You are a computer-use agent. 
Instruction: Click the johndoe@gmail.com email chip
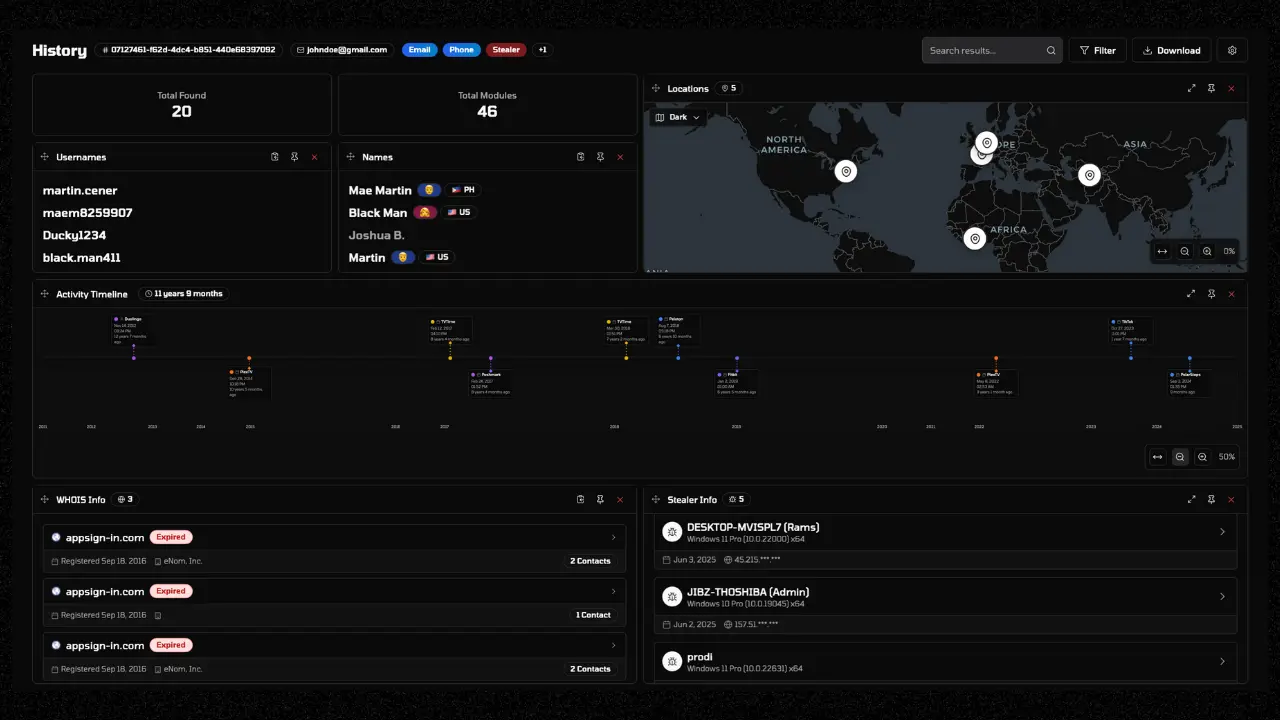pyautogui.click(x=341, y=50)
